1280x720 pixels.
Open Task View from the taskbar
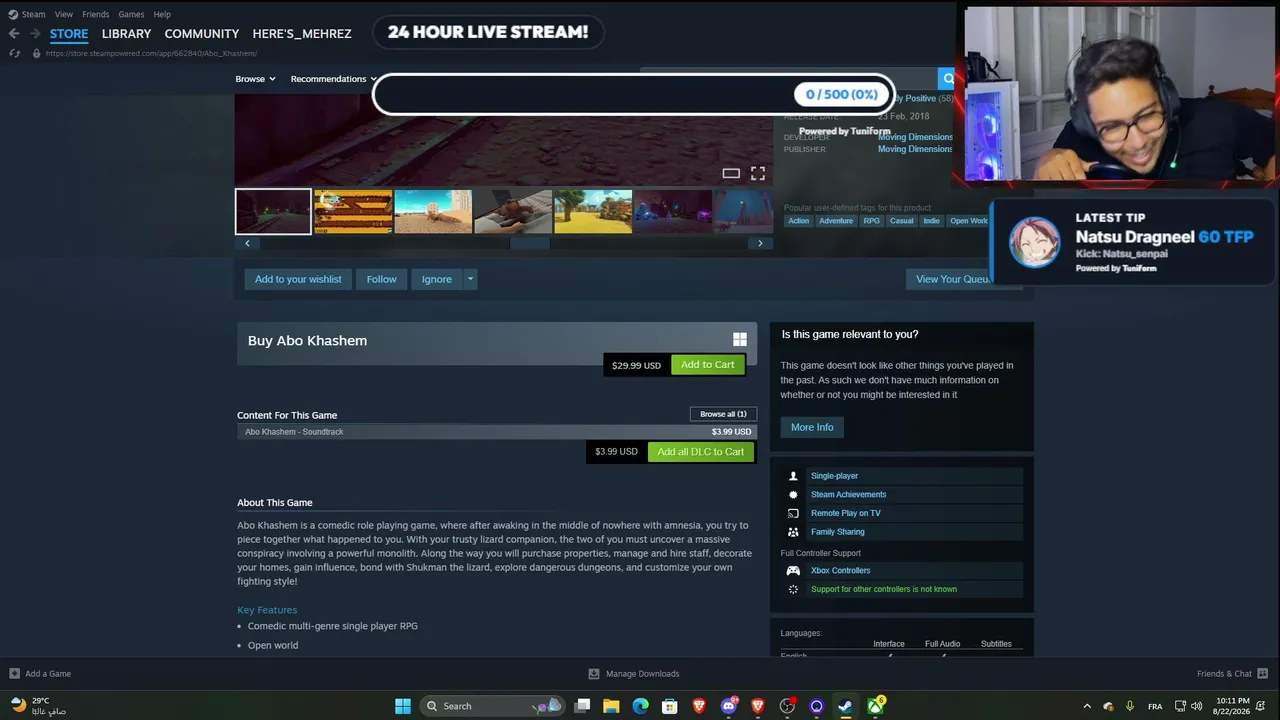(582, 706)
